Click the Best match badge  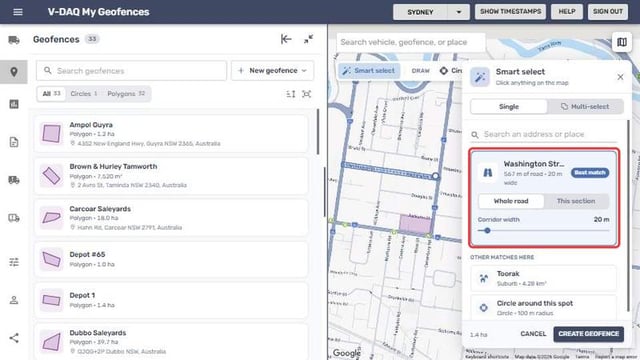pyautogui.click(x=590, y=173)
